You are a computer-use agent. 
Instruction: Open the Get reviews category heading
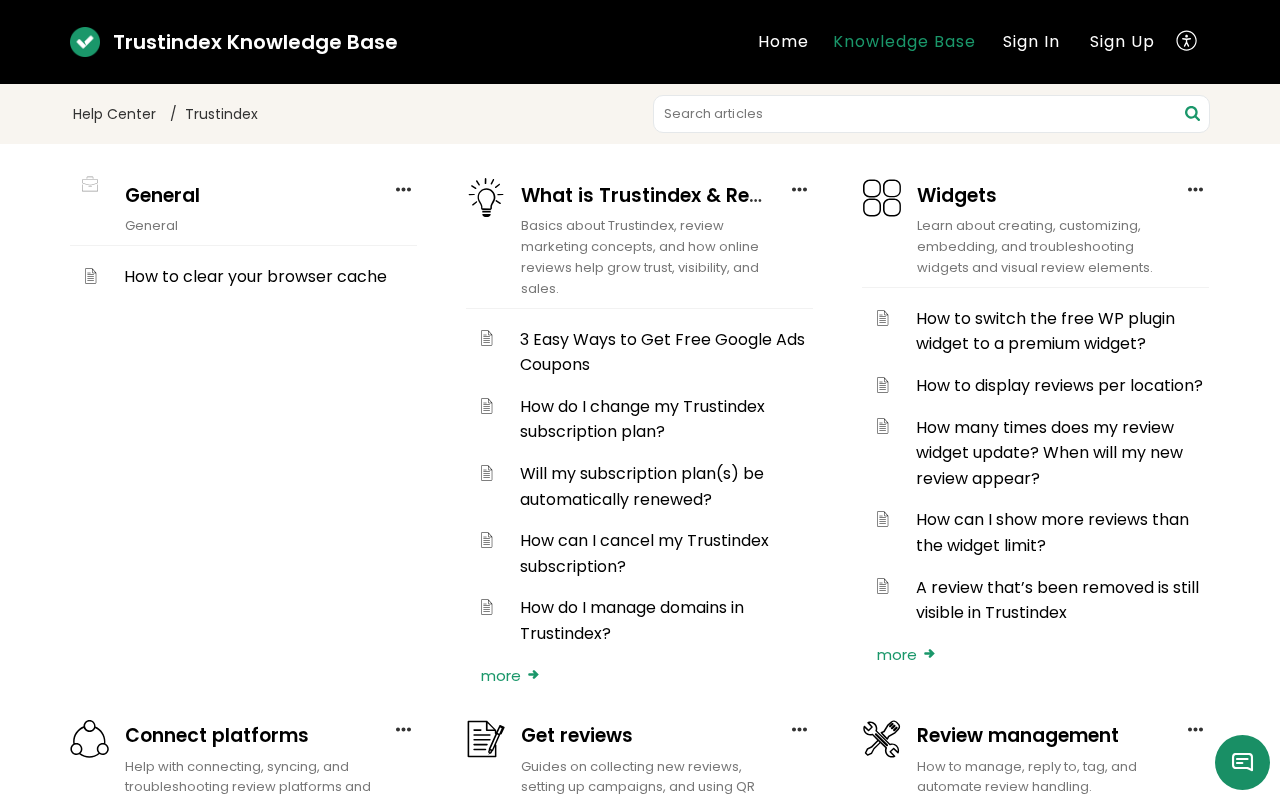coord(577,735)
